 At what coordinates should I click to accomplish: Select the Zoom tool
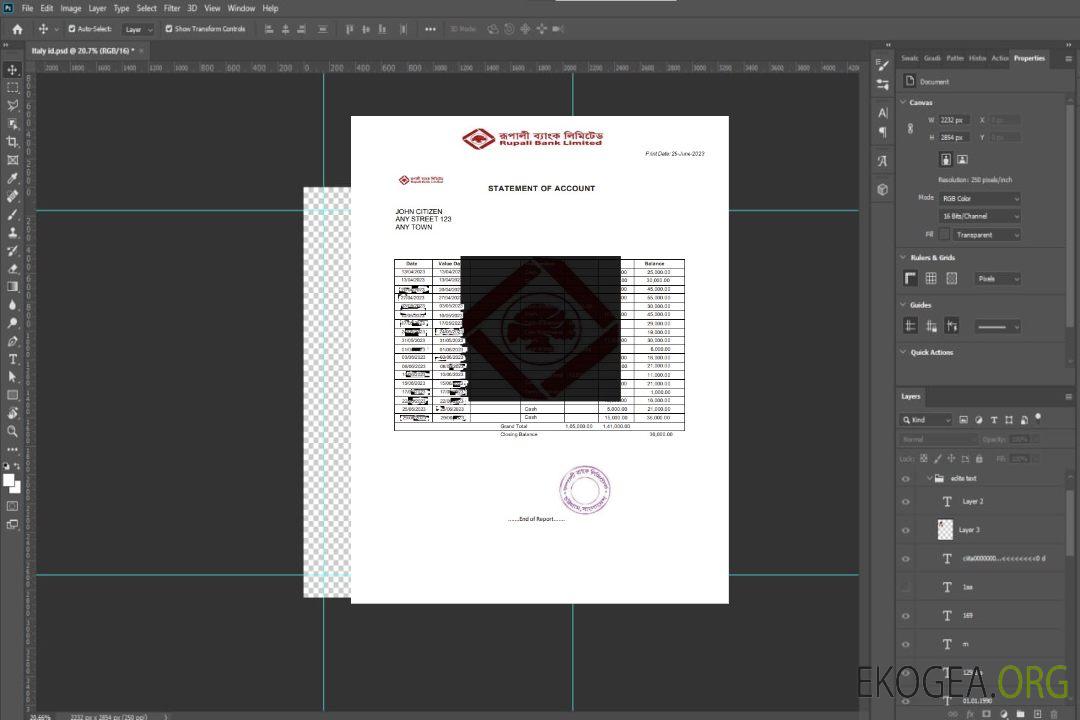12,431
